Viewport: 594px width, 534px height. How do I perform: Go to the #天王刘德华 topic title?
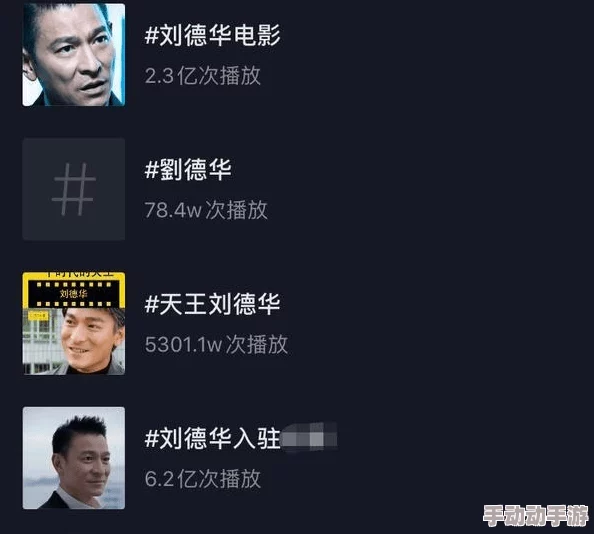click(x=212, y=304)
